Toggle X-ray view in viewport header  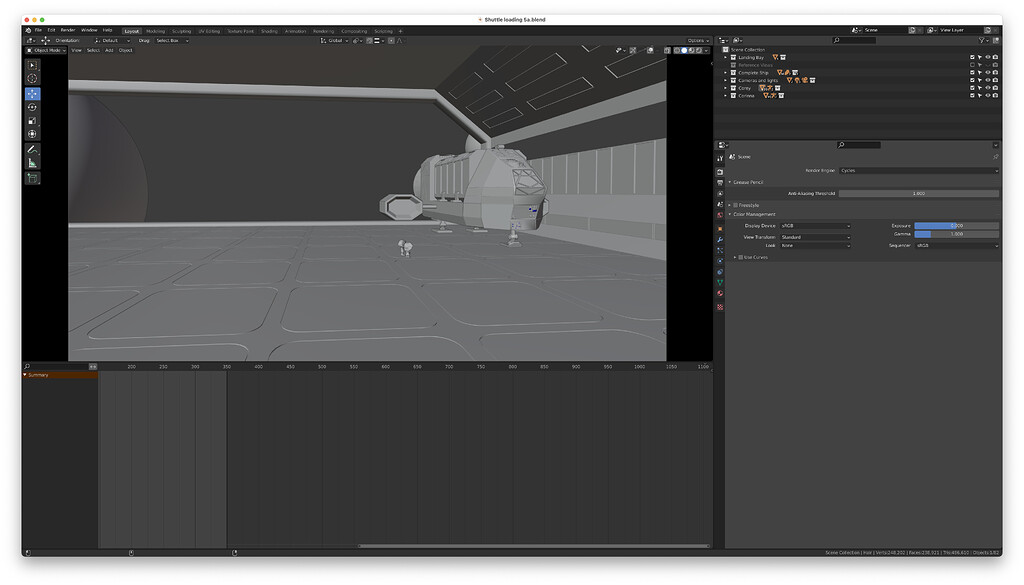tap(667, 50)
